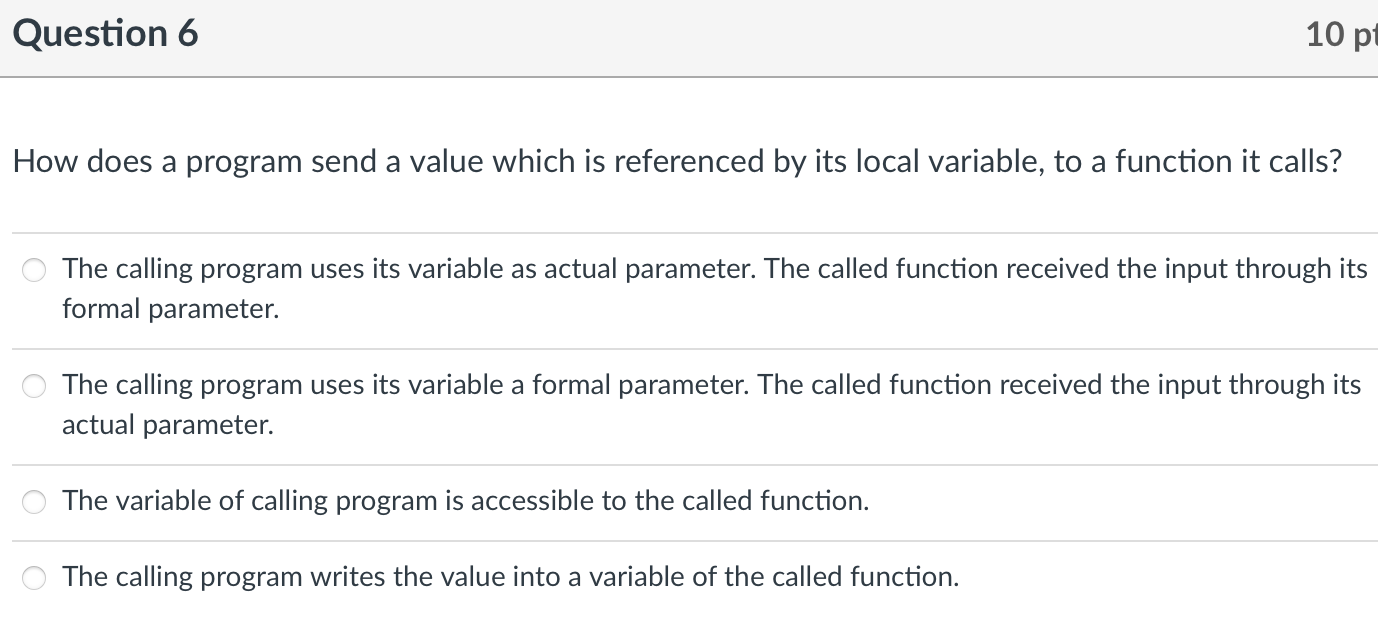Click the question prompt text

point(676,161)
